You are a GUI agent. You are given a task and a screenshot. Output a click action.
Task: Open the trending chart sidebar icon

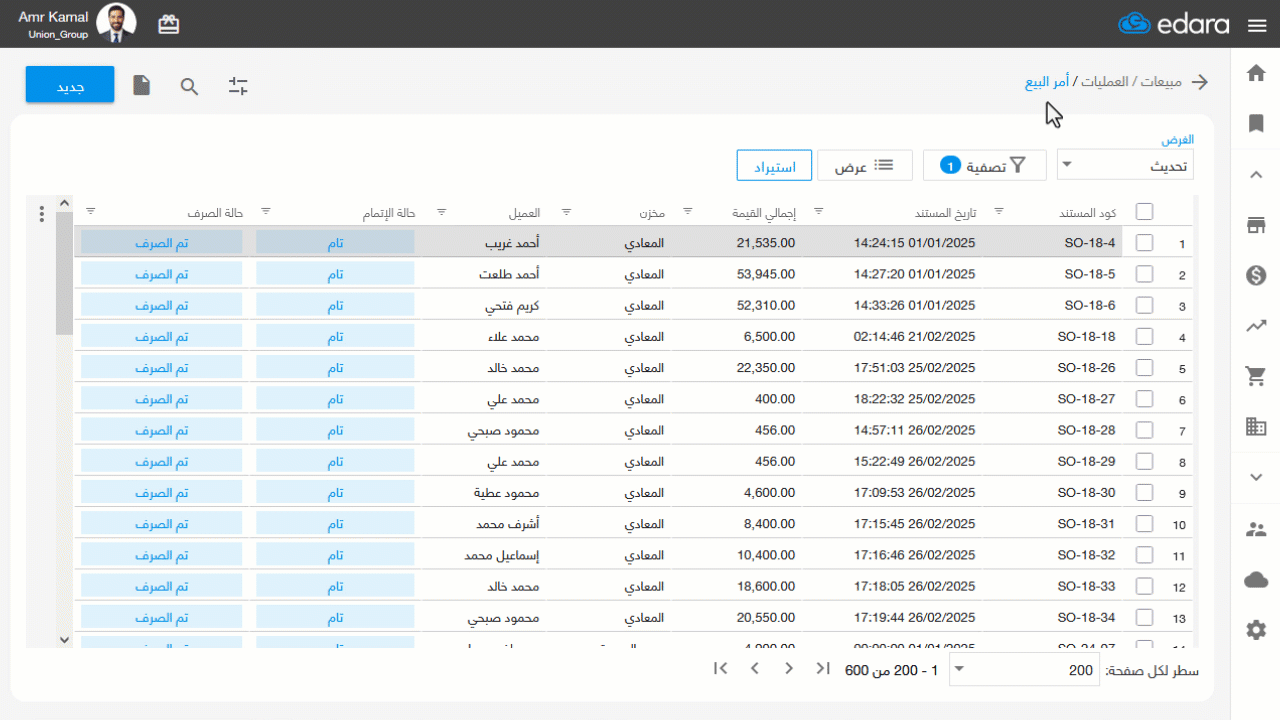[1257, 326]
